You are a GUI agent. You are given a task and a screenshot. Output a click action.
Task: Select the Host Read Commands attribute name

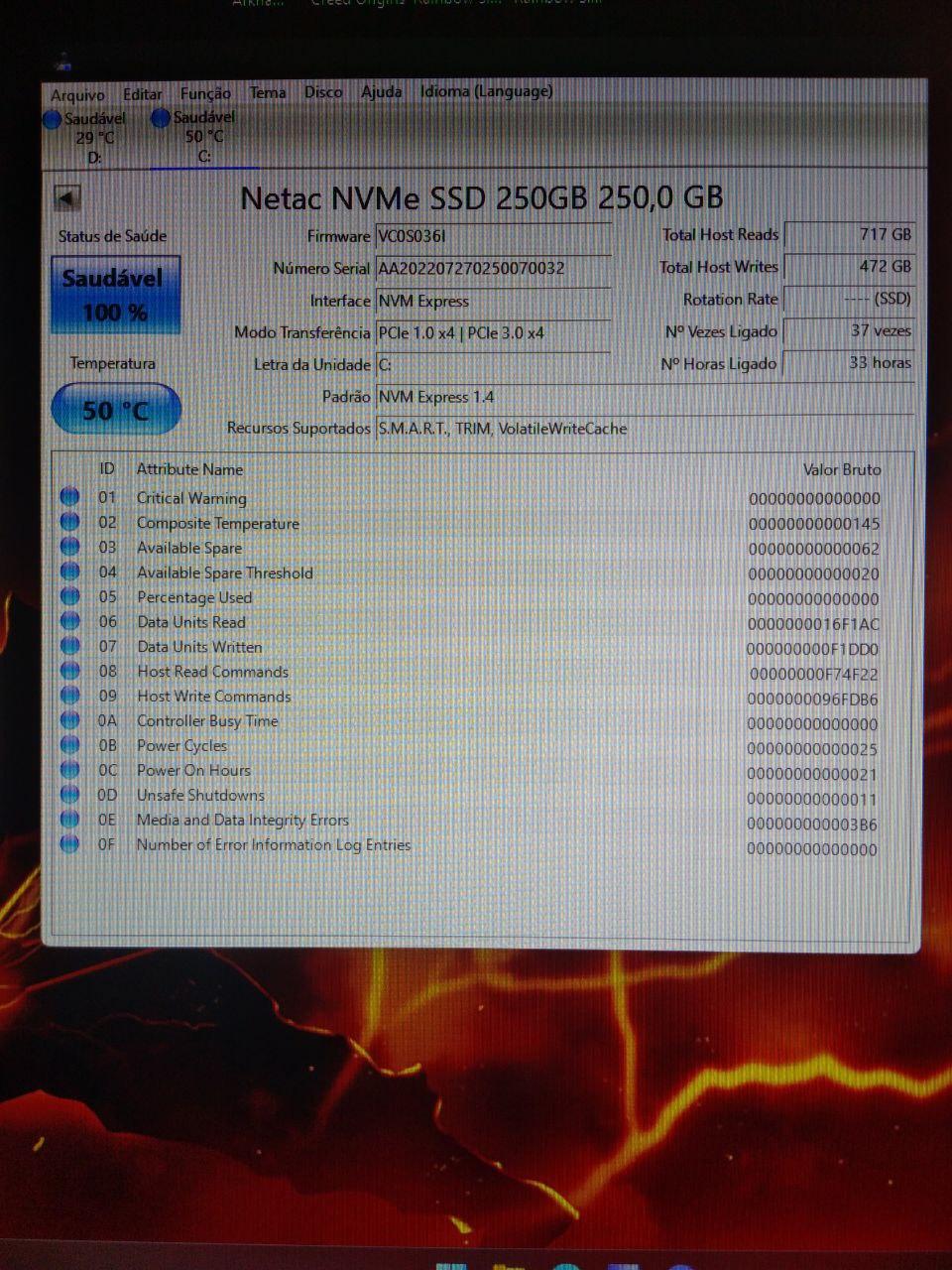(x=212, y=672)
